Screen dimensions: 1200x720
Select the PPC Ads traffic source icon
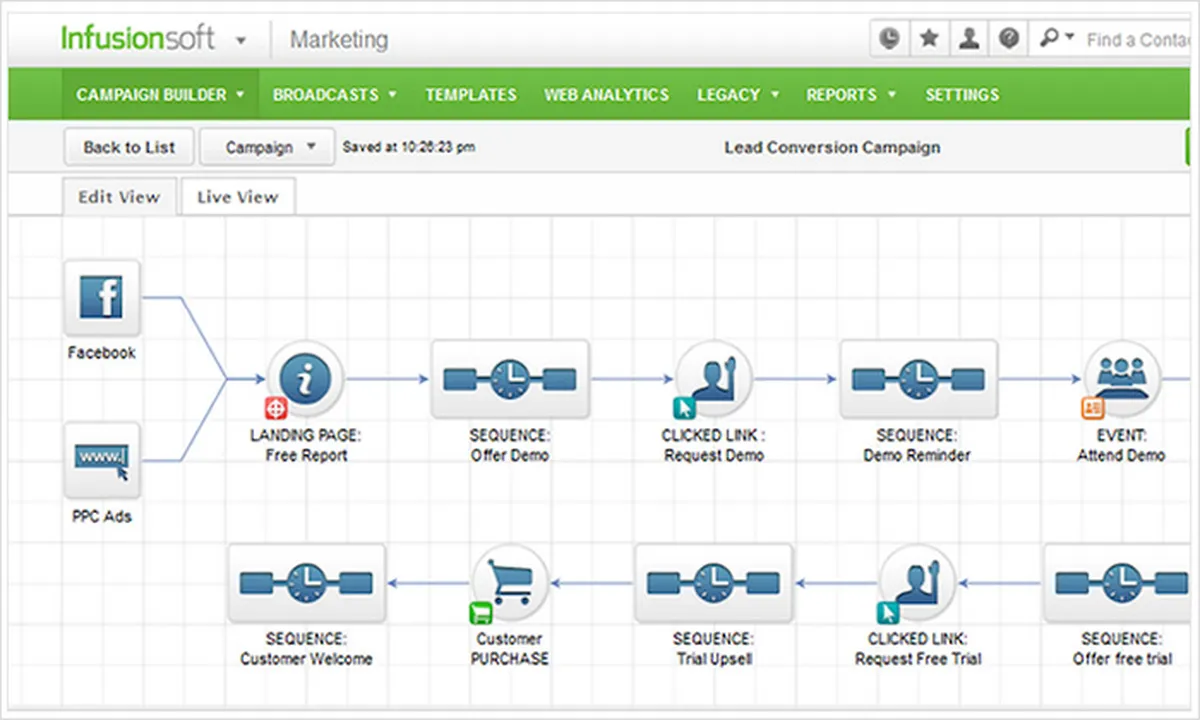click(x=102, y=460)
